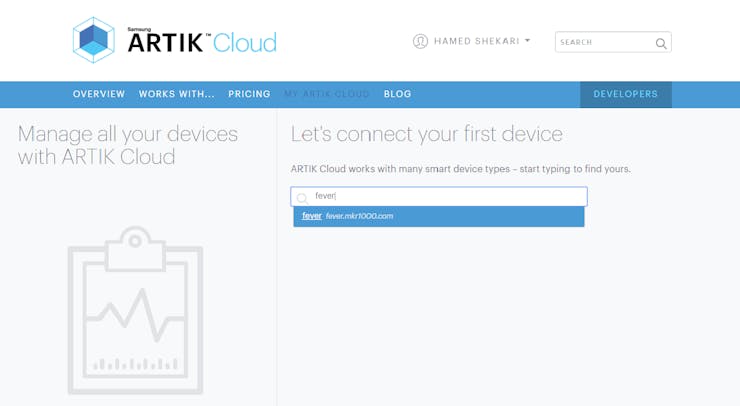
Task: Select the My ARTIK Cloud tab
Action: 327,94
